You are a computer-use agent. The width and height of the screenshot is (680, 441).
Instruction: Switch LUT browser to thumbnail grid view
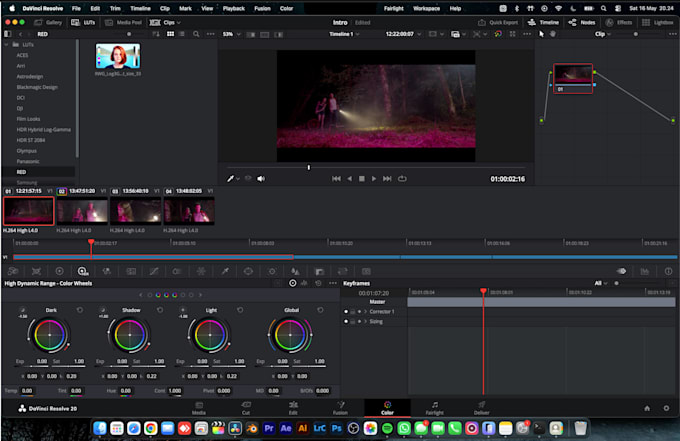click(x=170, y=34)
